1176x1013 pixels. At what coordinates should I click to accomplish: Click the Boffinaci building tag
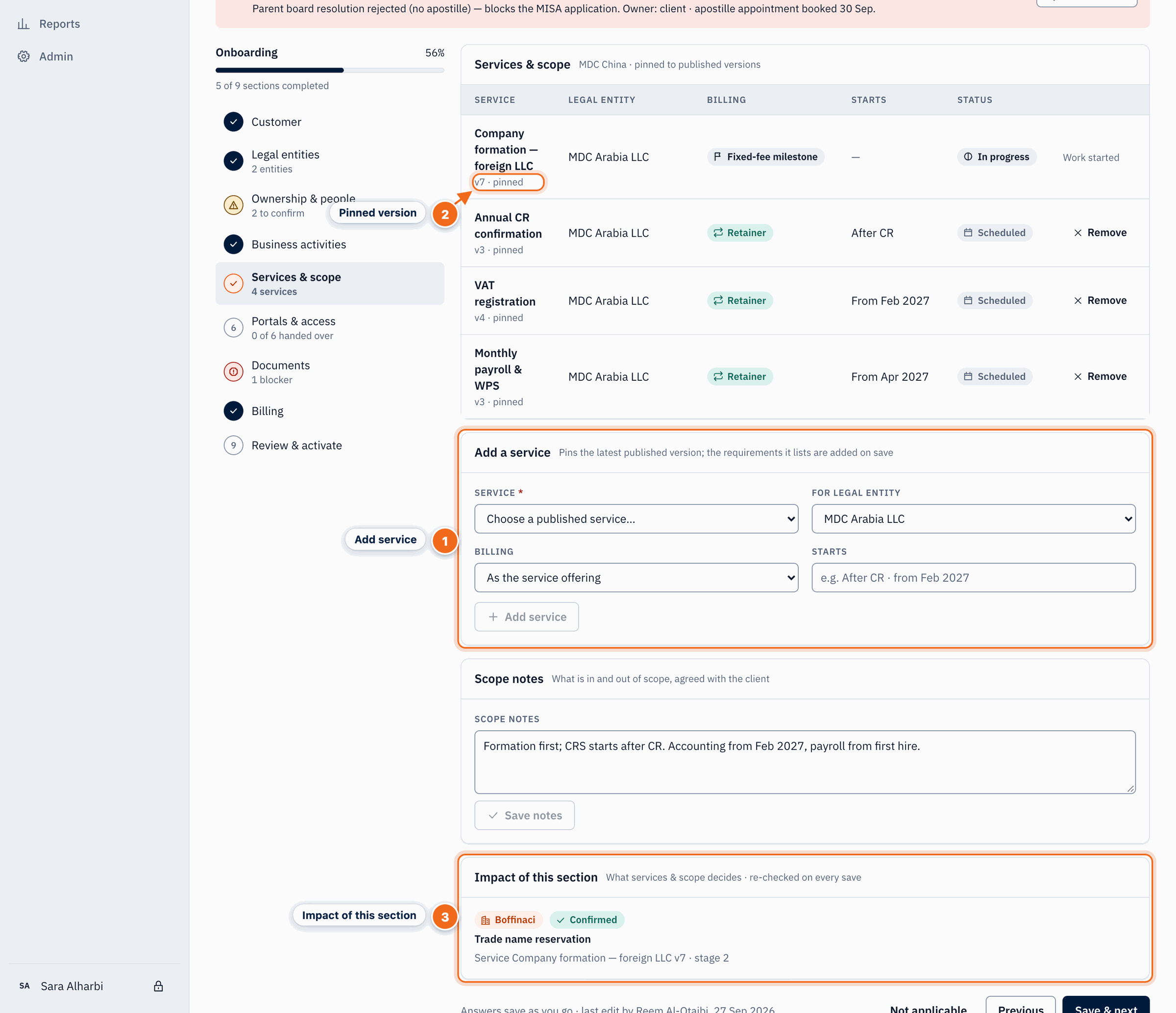coord(508,920)
